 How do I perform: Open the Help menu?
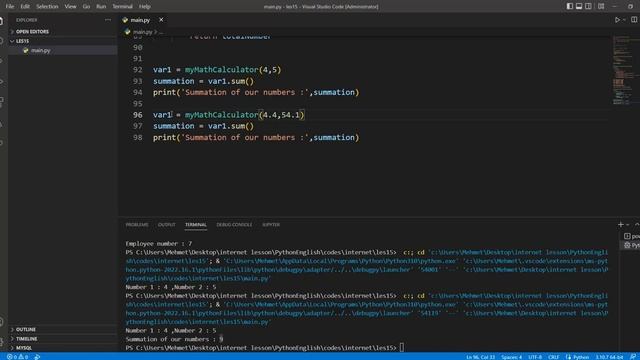(x=144, y=6)
